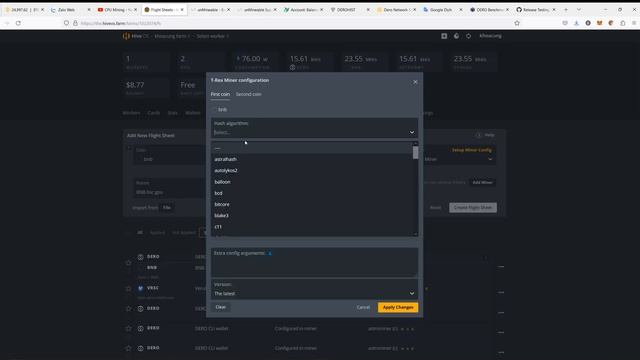Switch to the Google Docs browser tab
The width and height of the screenshot is (640, 360).
click(x=442, y=10)
